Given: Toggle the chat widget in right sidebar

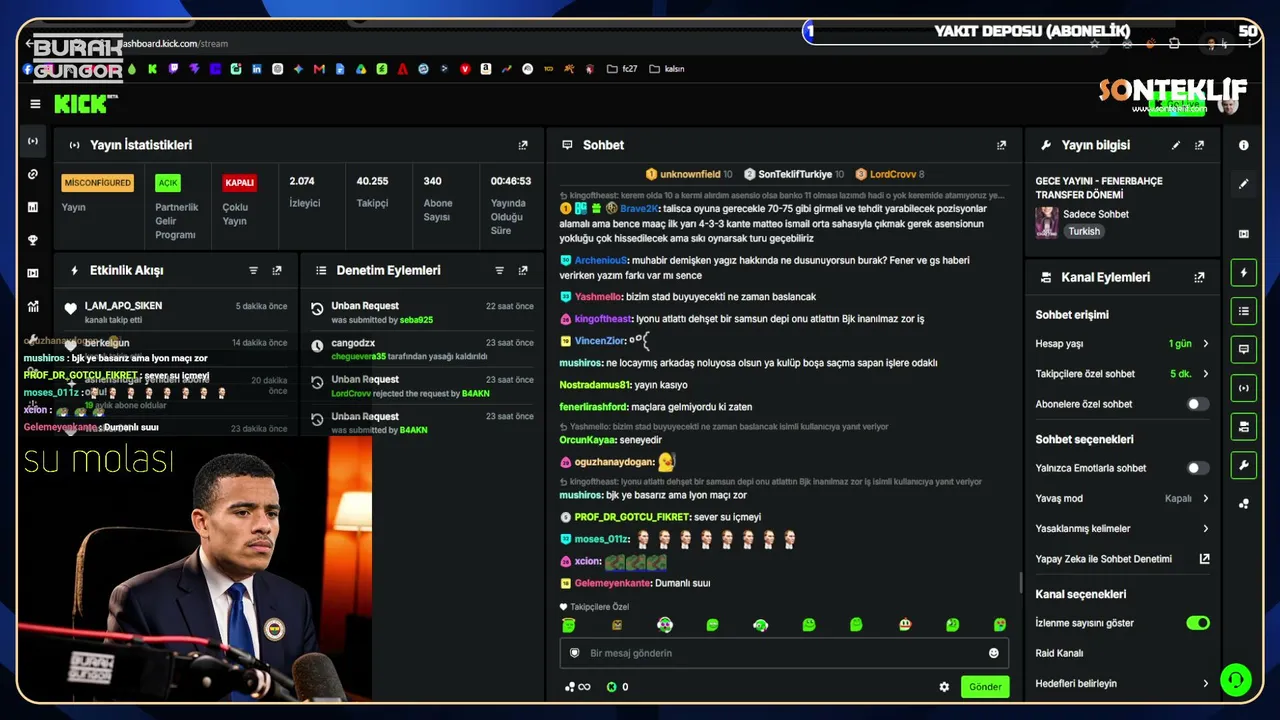Looking at the screenshot, I should pyautogui.click(x=1244, y=349).
